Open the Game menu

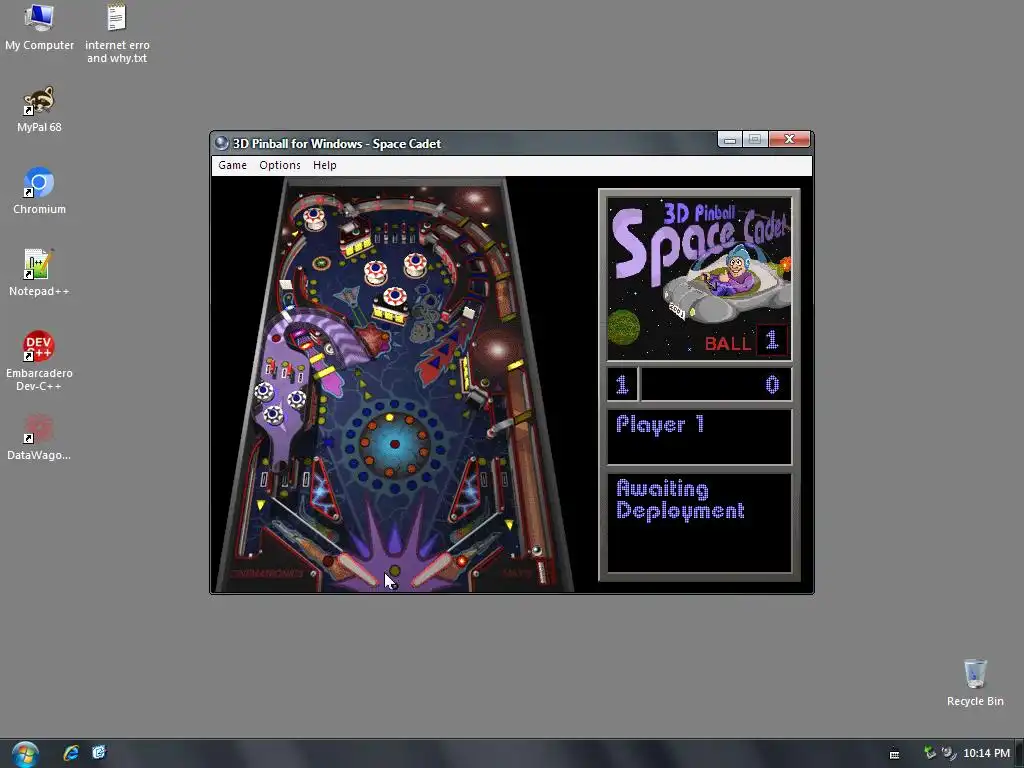click(x=232, y=165)
